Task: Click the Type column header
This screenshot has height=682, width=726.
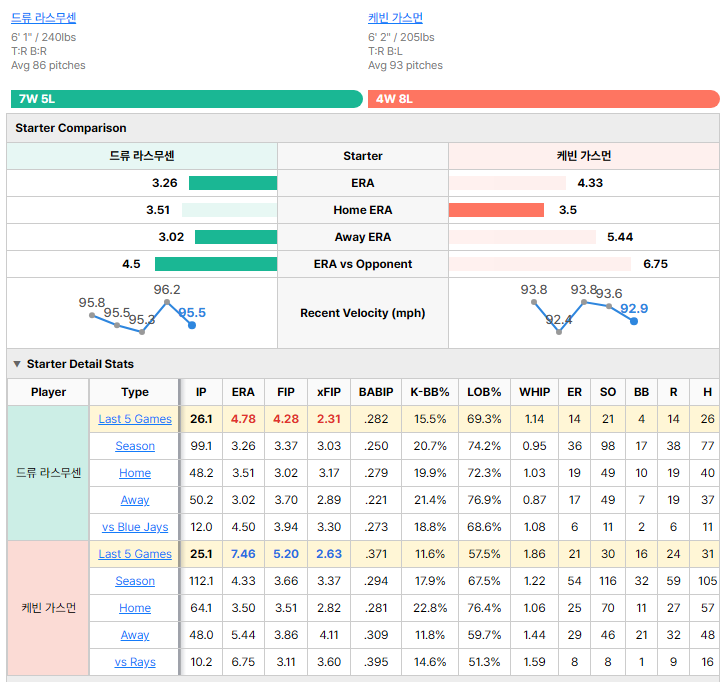Action: (135, 392)
